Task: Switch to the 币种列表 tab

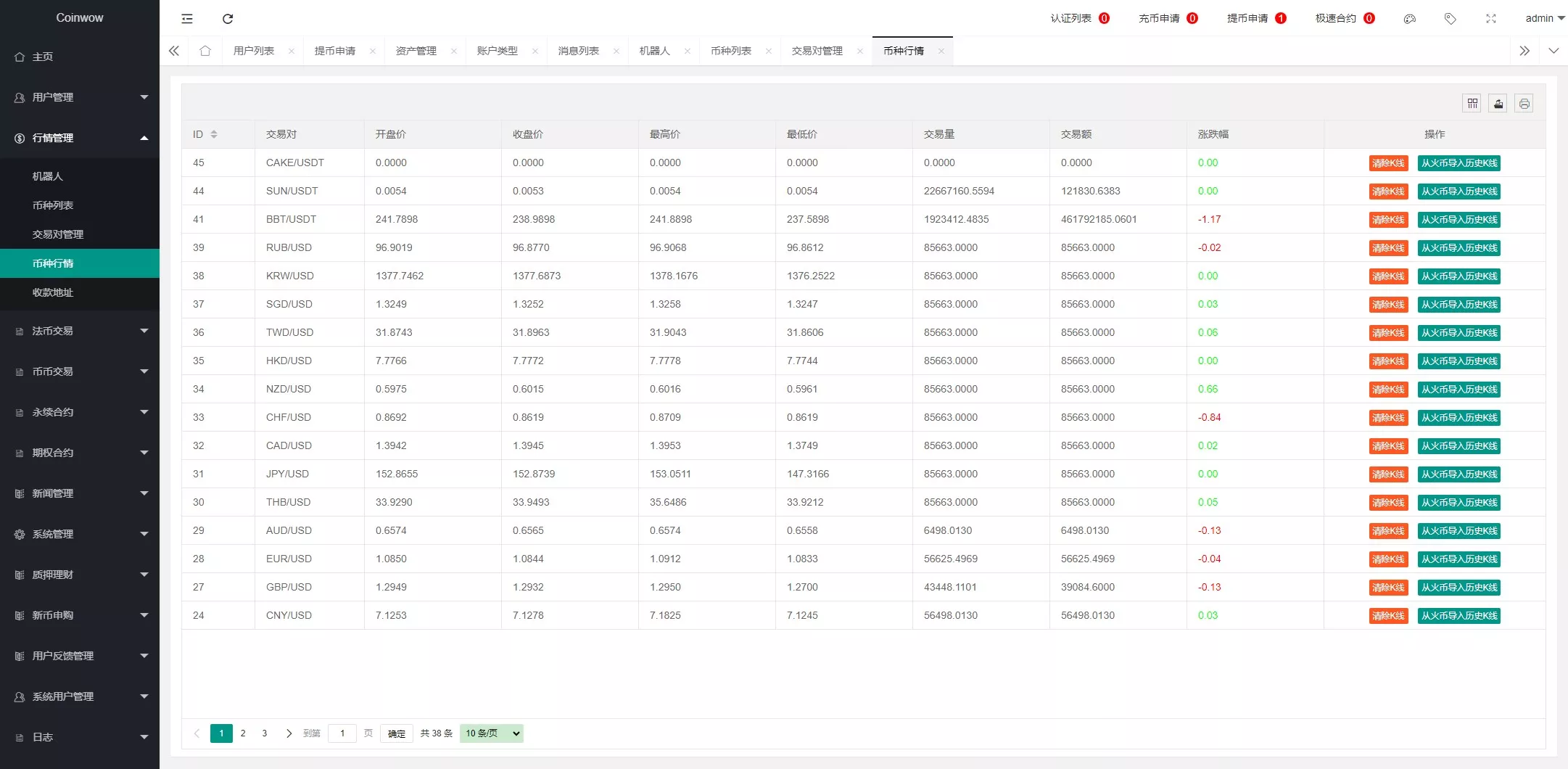Action: 731,51
